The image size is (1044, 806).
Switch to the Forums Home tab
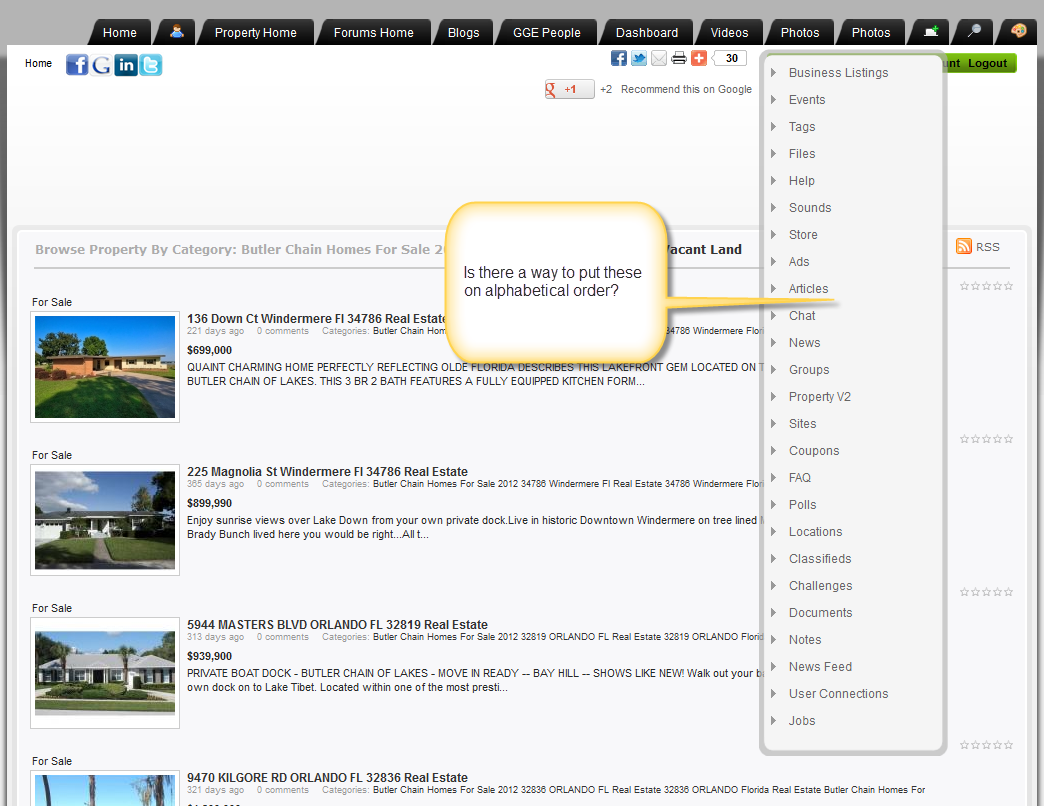click(x=373, y=32)
